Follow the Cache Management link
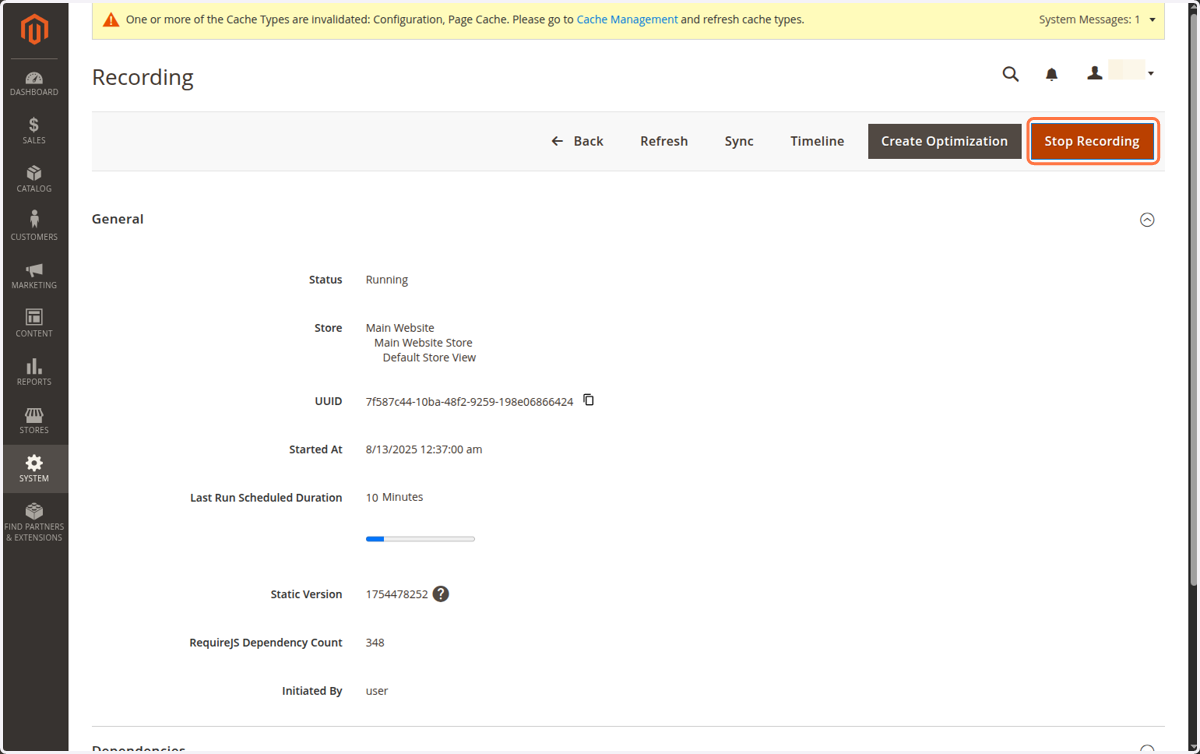Image resolution: width=1200 pixels, height=754 pixels. tap(627, 19)
